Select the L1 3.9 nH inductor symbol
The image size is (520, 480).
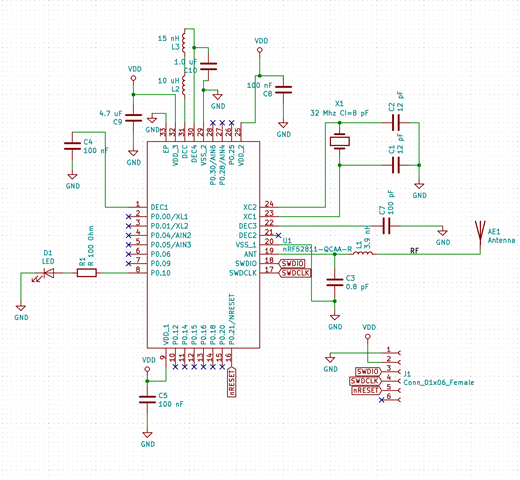click(363, 253)
